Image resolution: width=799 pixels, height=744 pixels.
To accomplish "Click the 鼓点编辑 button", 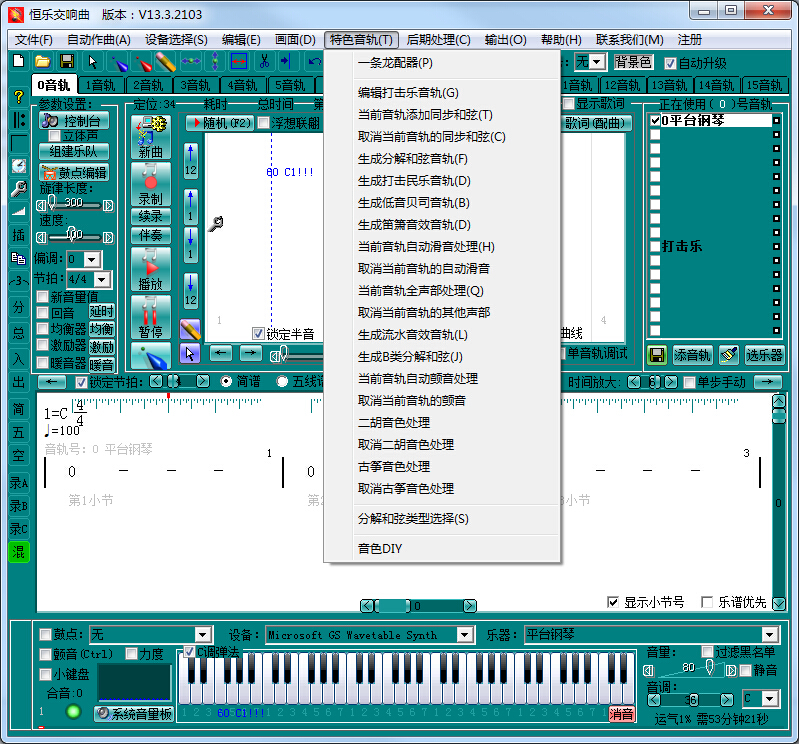I will [74, 173].
